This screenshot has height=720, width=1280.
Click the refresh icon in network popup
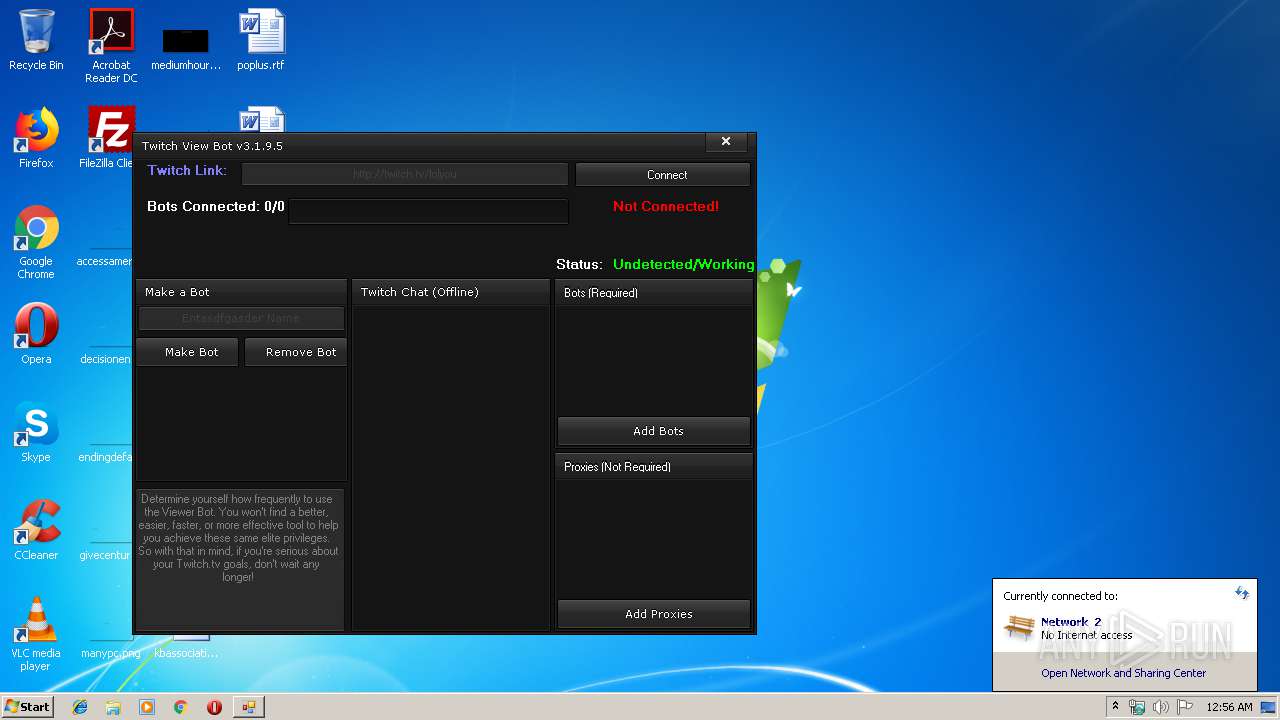coord(1242,593)
